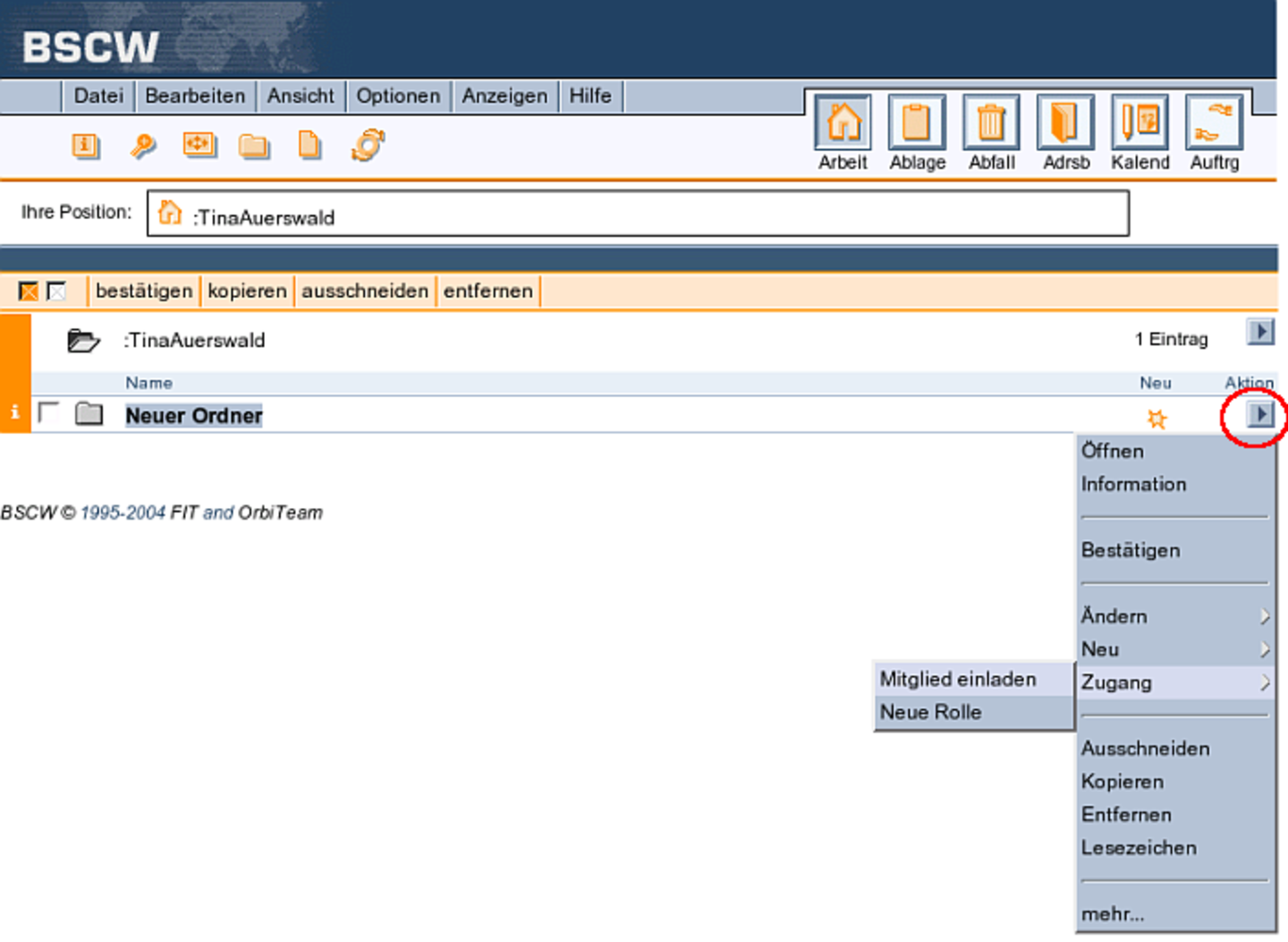Open the Bearbeiten menu

195,96
